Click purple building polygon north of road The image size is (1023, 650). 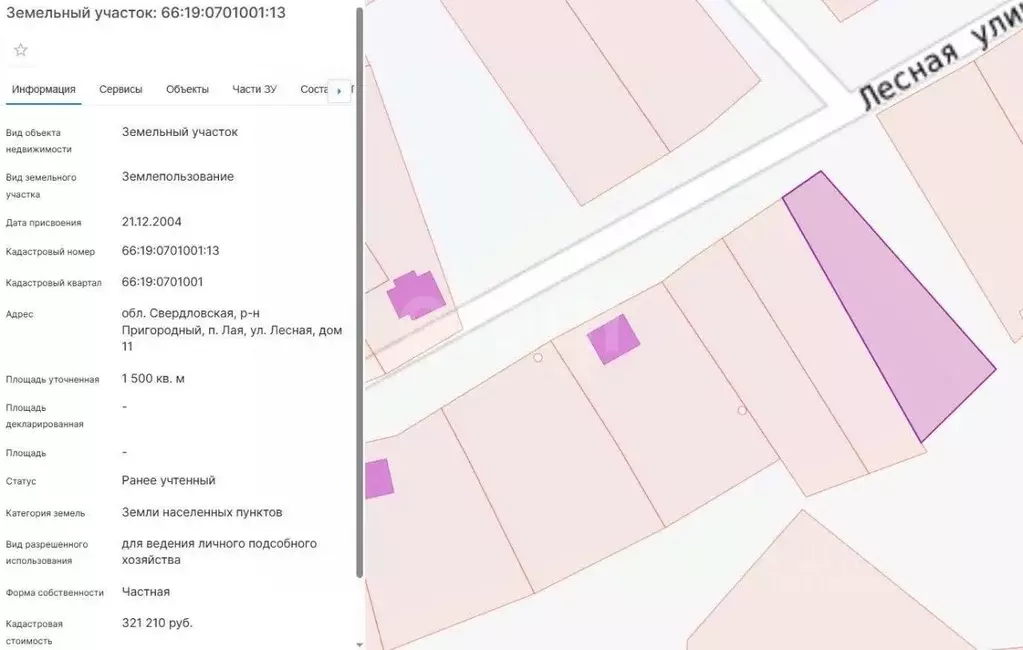coord(416,295)
